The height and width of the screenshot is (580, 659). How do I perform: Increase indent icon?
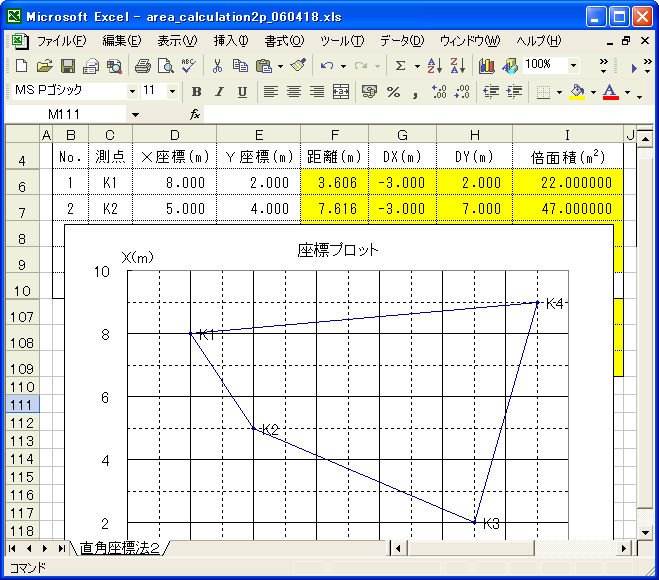[514, 91]
